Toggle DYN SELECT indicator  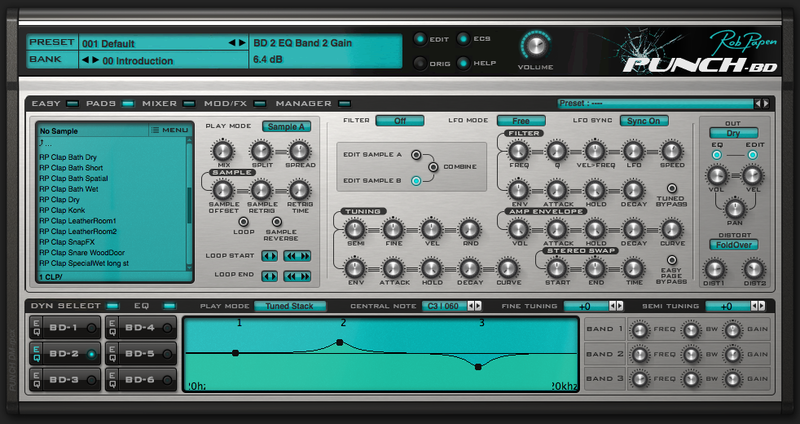tap(112, 306)
